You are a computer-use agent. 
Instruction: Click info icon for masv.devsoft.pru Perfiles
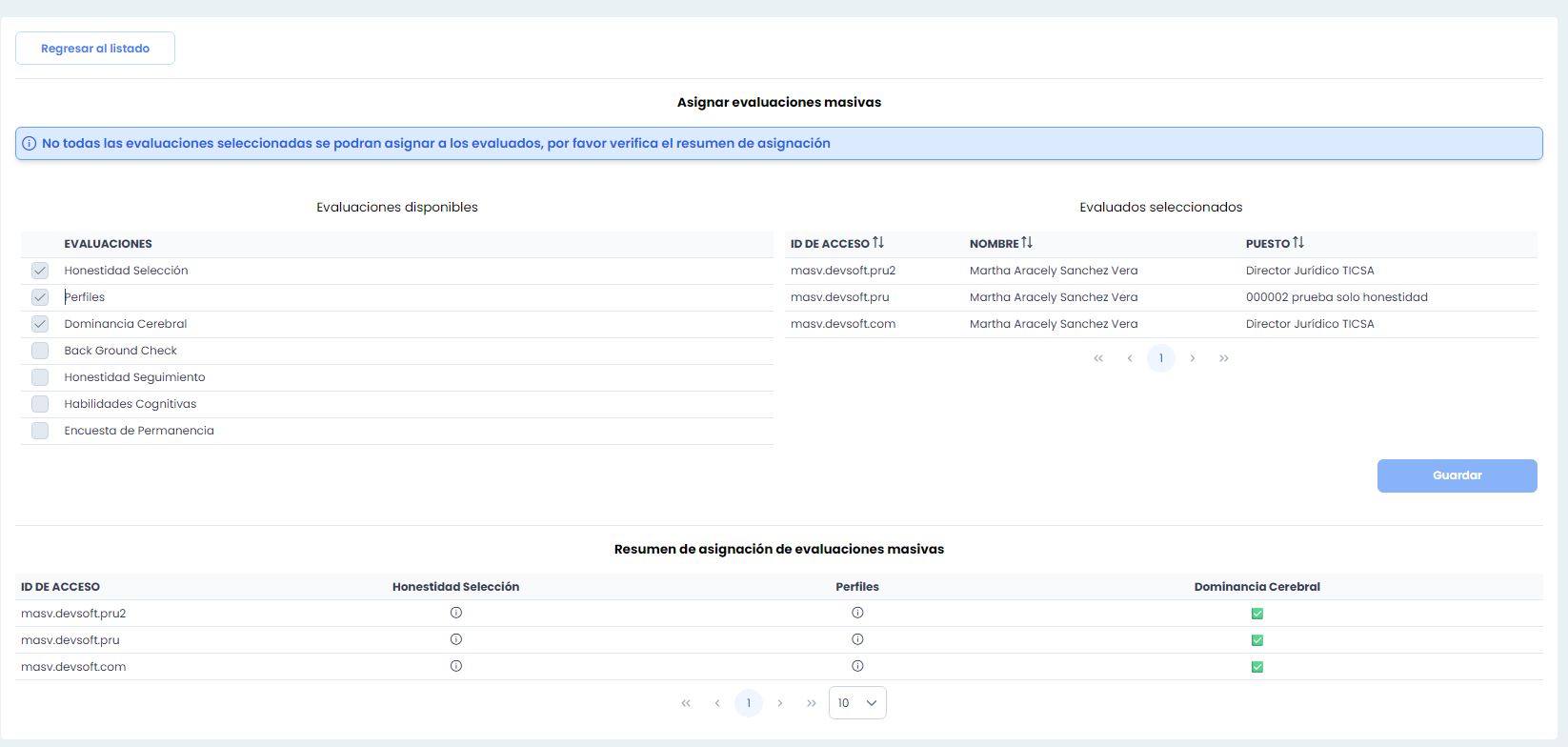[x=857, y=639]
